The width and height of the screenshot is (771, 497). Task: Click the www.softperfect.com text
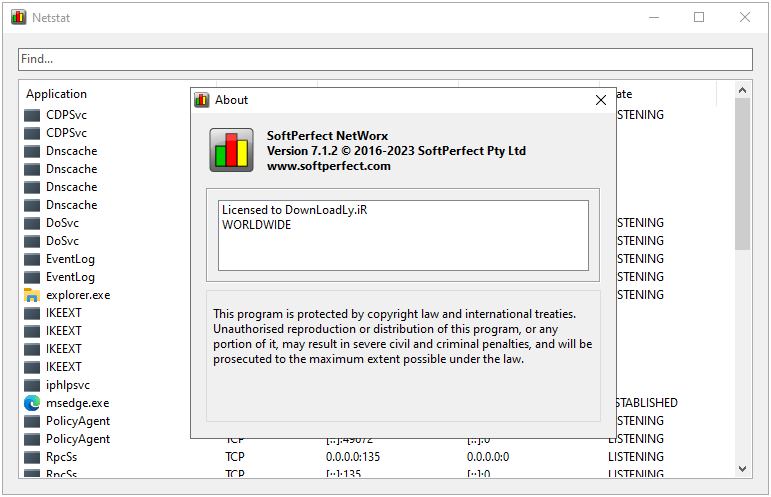(x=328, y=166)
